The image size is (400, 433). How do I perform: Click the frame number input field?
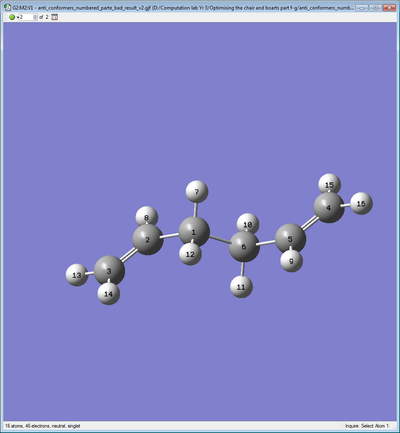26,17
